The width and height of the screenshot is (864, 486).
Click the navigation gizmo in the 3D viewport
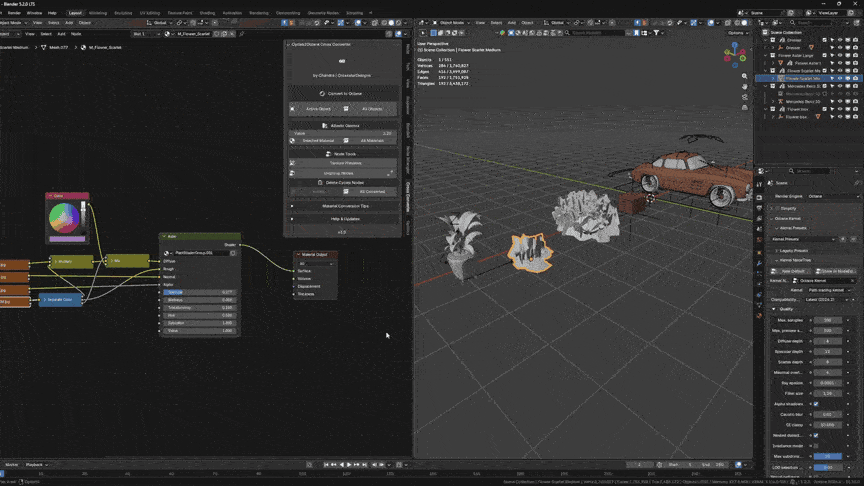coord(735,56)
